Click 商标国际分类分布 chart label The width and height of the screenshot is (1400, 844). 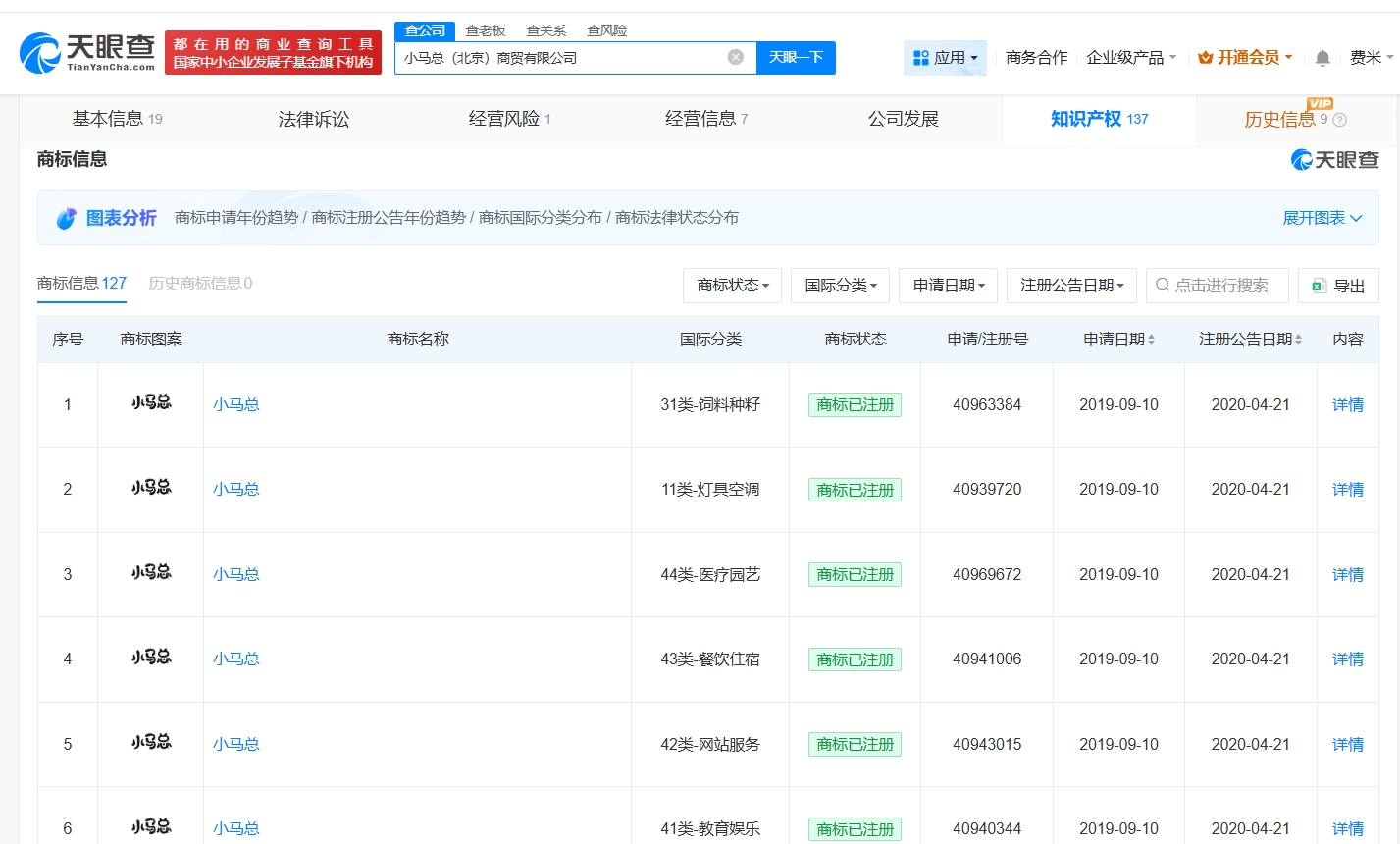point(541,218)
